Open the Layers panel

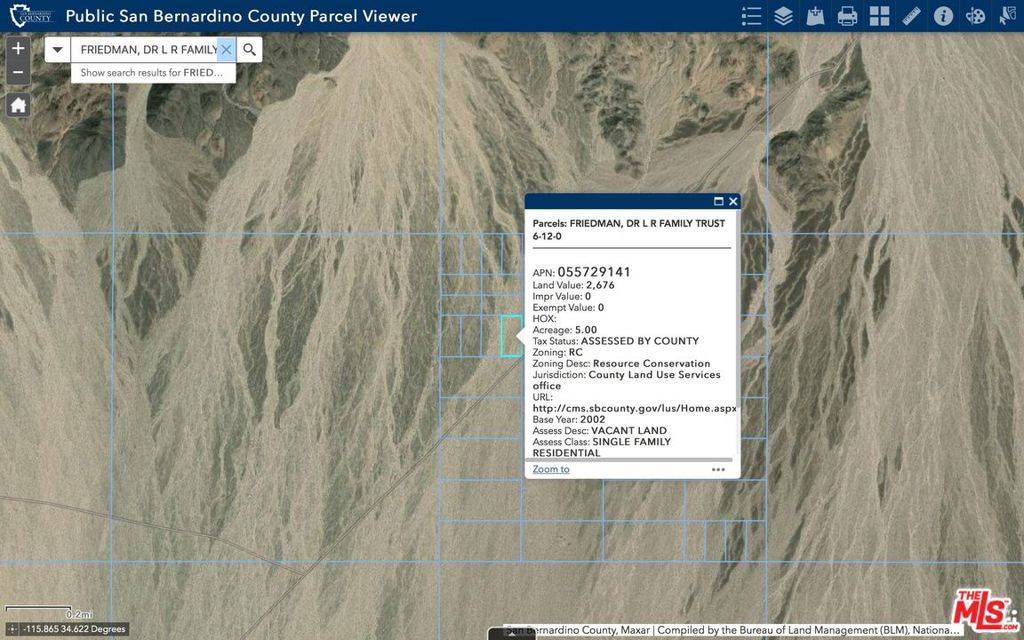click(x=783, y=16)
